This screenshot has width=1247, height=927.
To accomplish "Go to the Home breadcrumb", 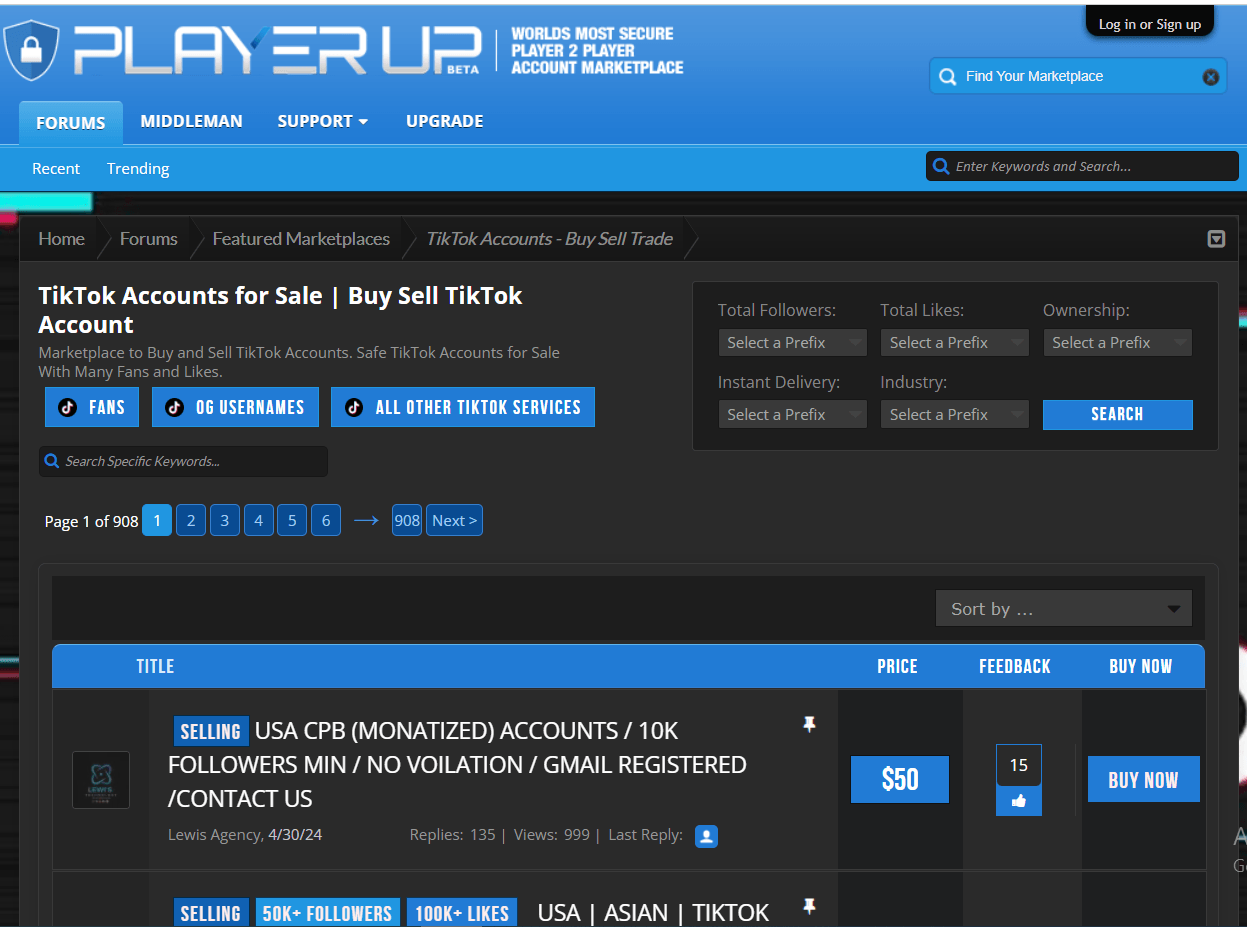I will pyautogui.click(x=62, y=239).
